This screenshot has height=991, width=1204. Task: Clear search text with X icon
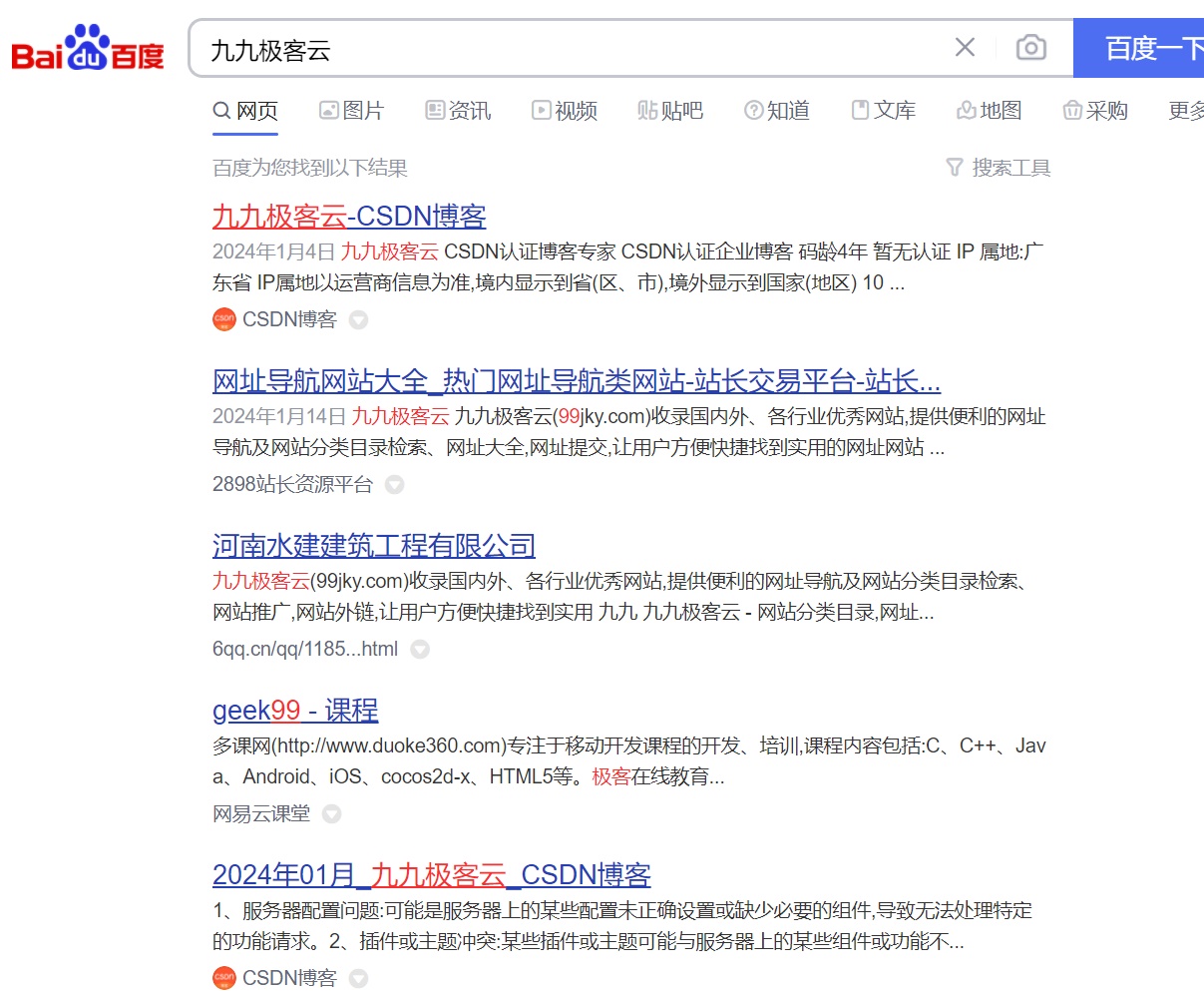(965, 48)
